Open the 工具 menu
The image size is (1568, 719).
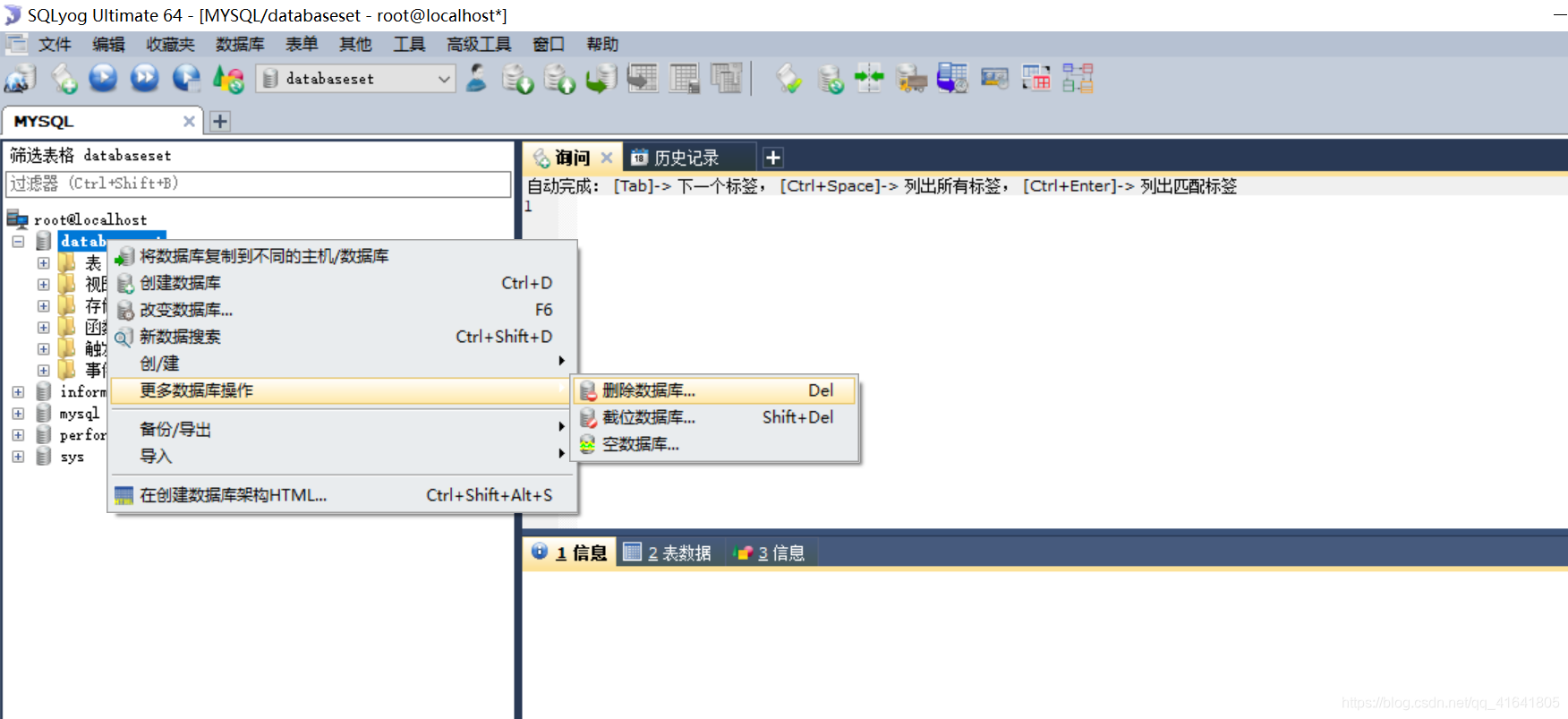click(x=409, y=44)
